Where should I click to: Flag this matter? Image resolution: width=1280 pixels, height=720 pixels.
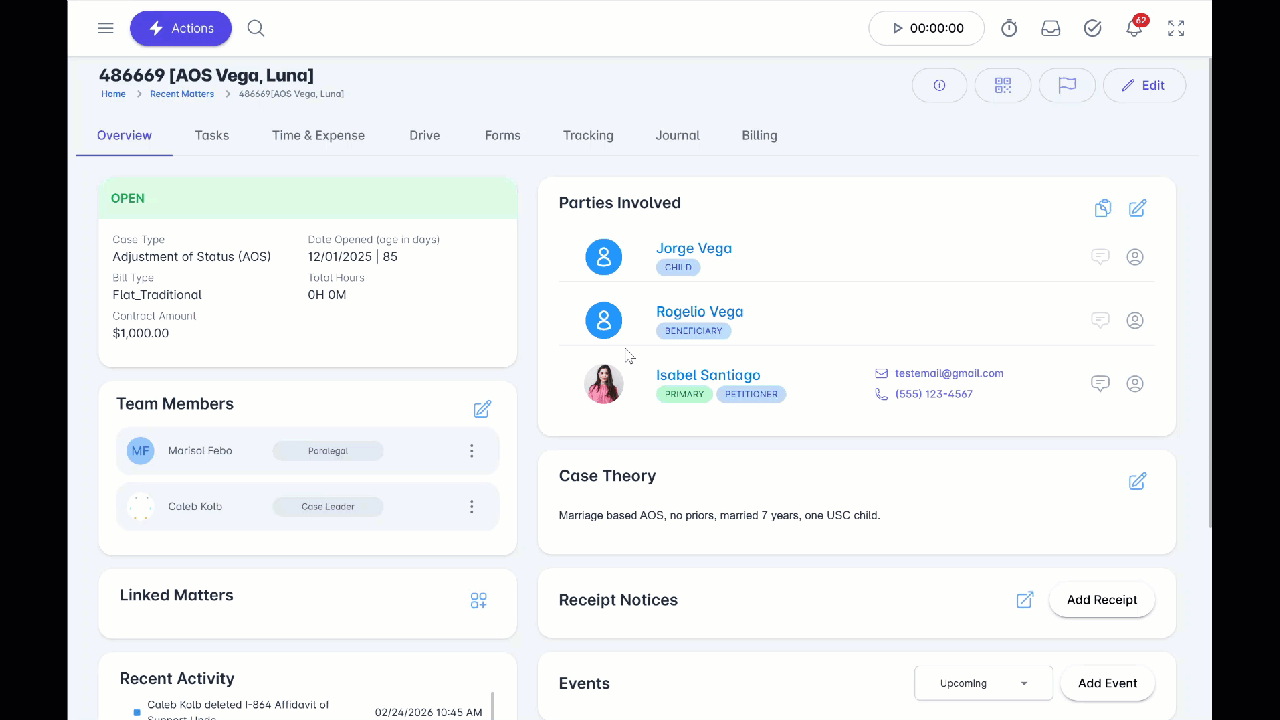coord(1067,85)
